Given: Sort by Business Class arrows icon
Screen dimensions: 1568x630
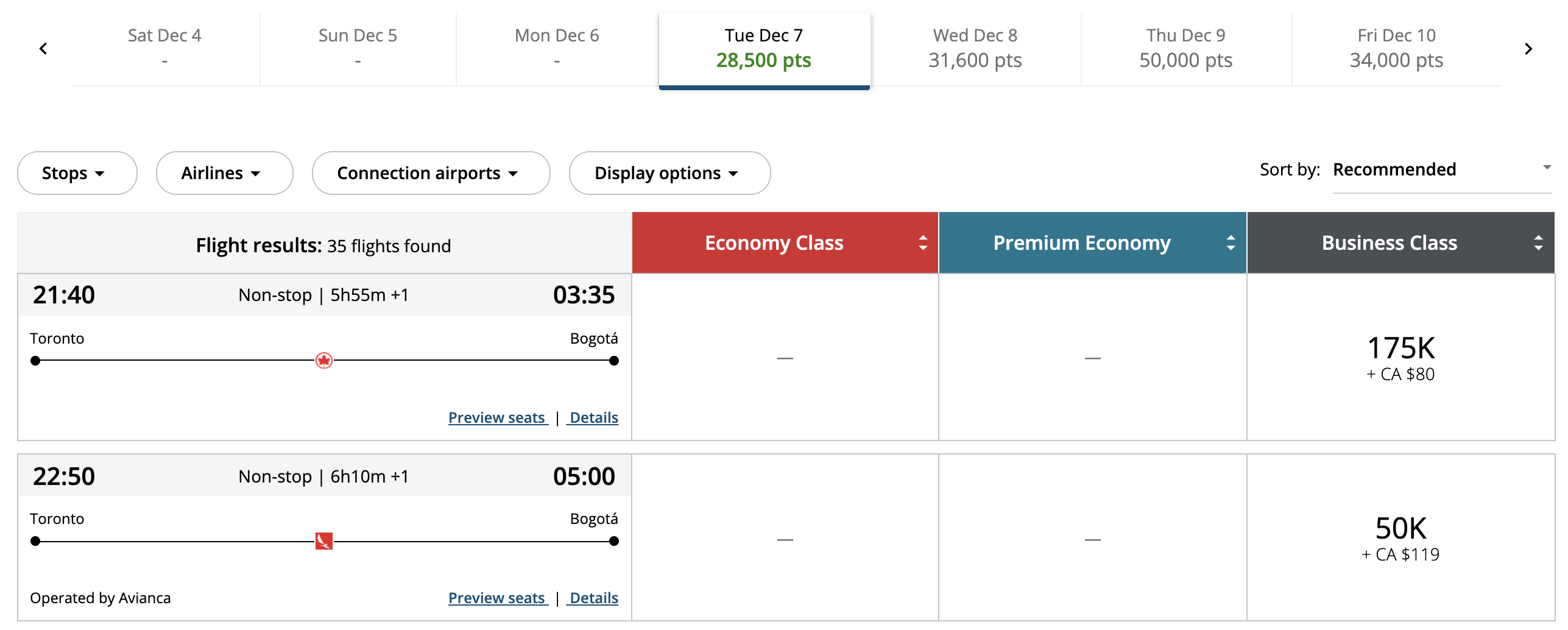Looking at the screenshot, I should click(1538, 243).
